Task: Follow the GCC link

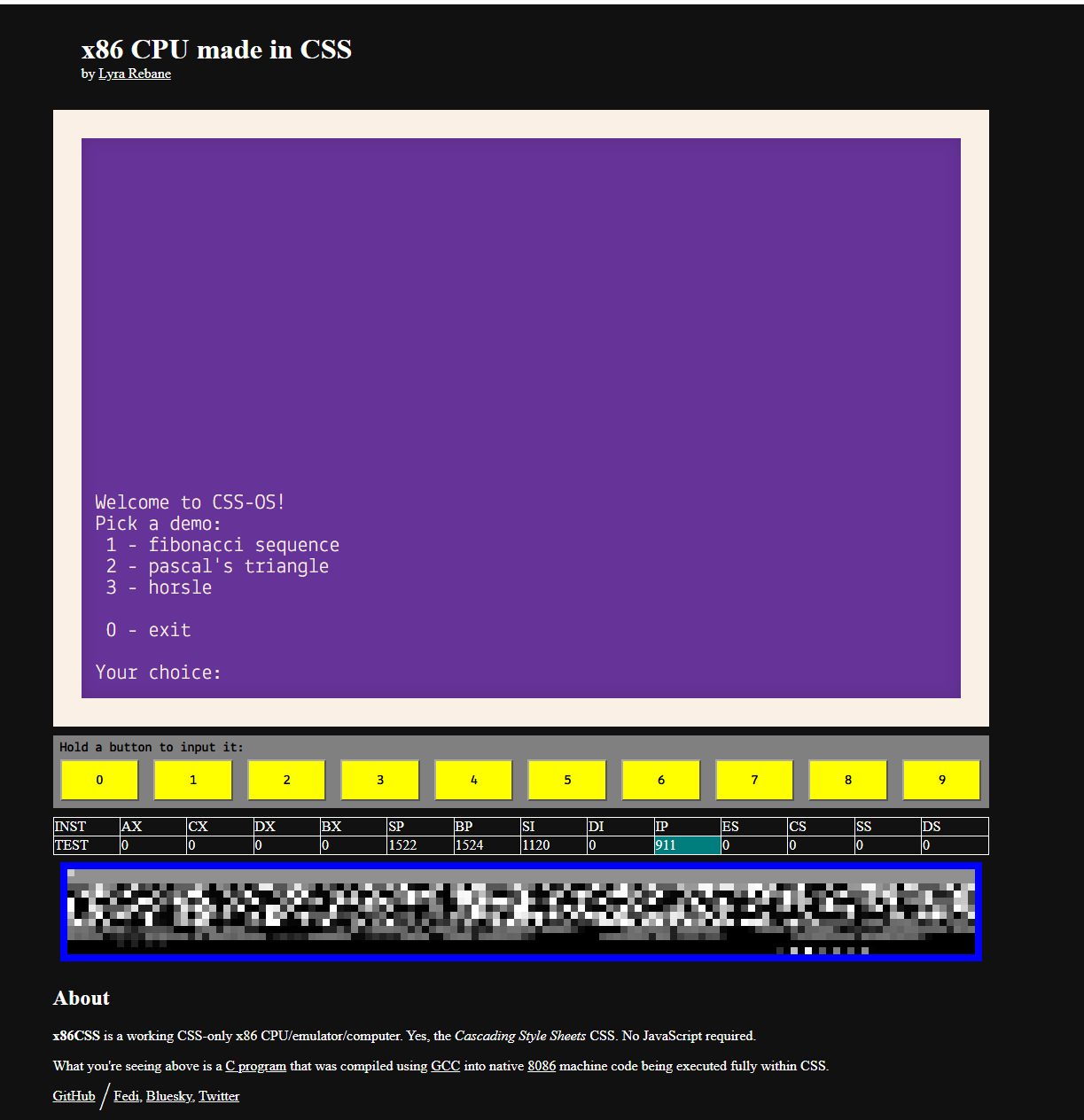Action: 445,1066
